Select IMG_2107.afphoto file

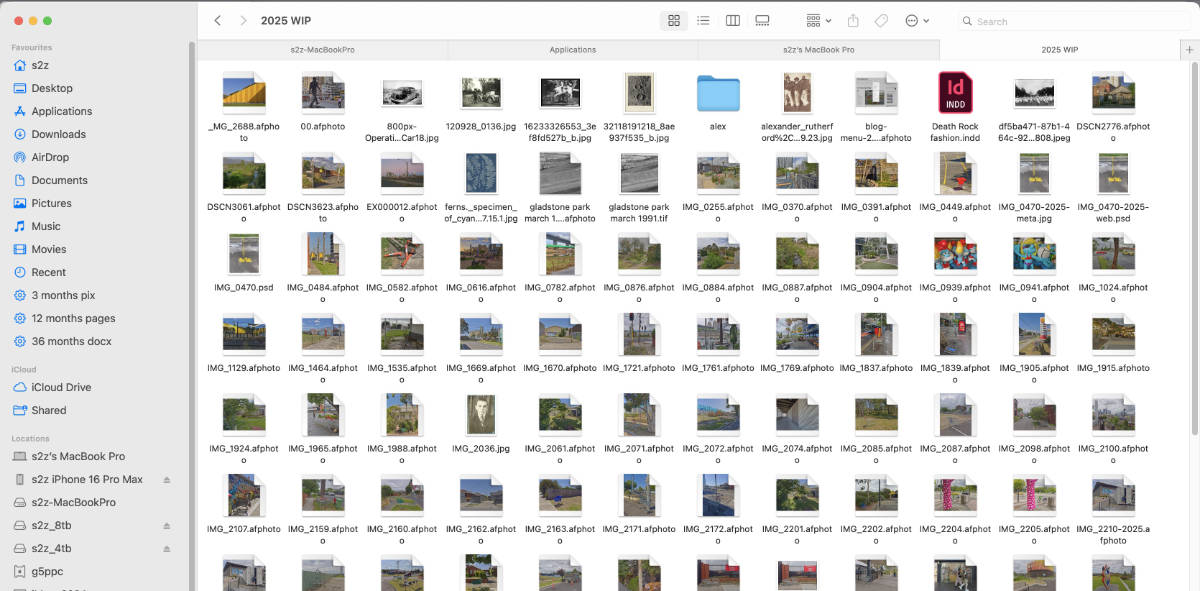click(x=243, y=495)
